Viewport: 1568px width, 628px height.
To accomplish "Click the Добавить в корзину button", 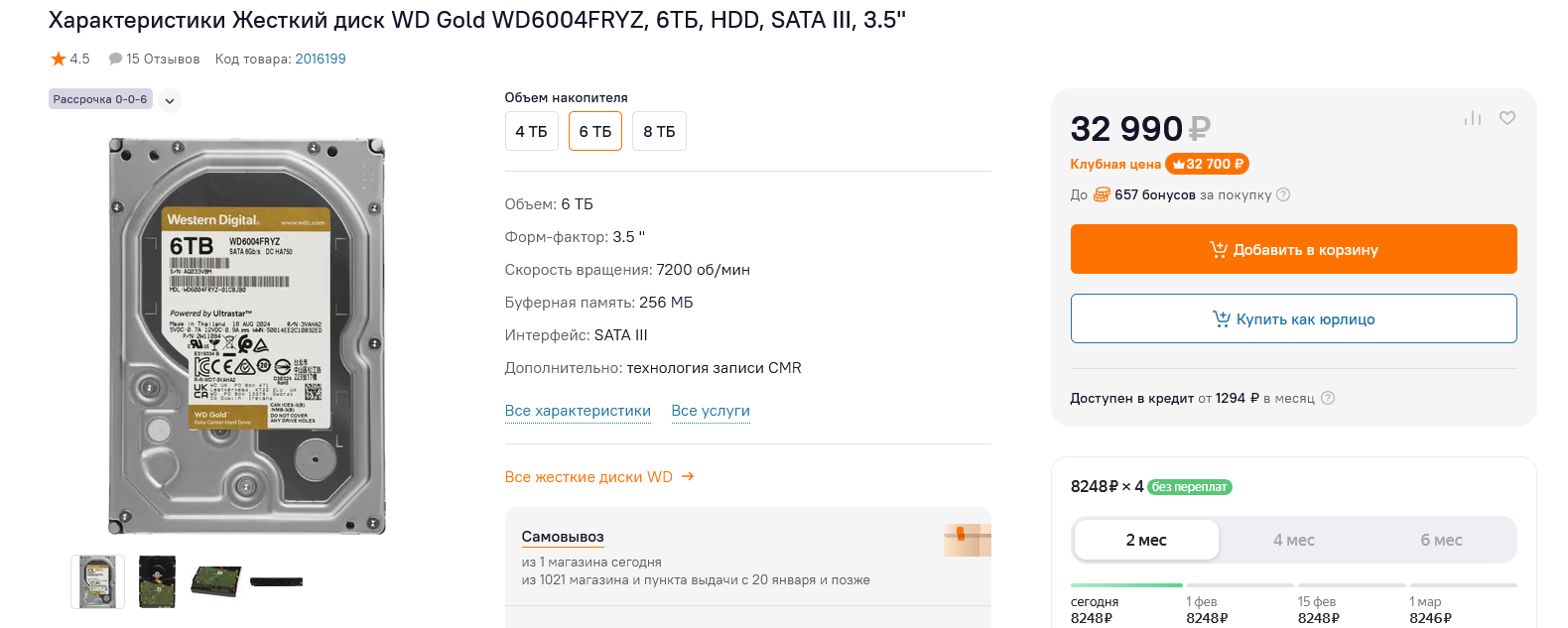I will [x=1293, y=249].
